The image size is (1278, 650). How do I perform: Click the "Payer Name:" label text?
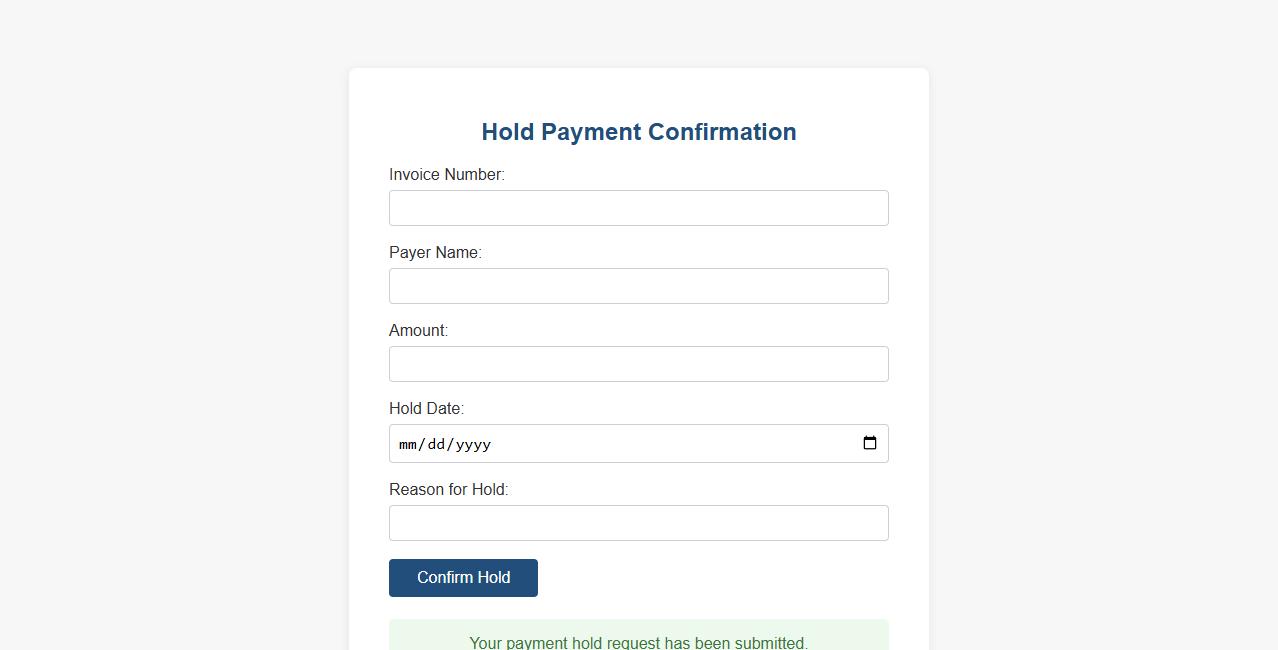coord(435,252)
